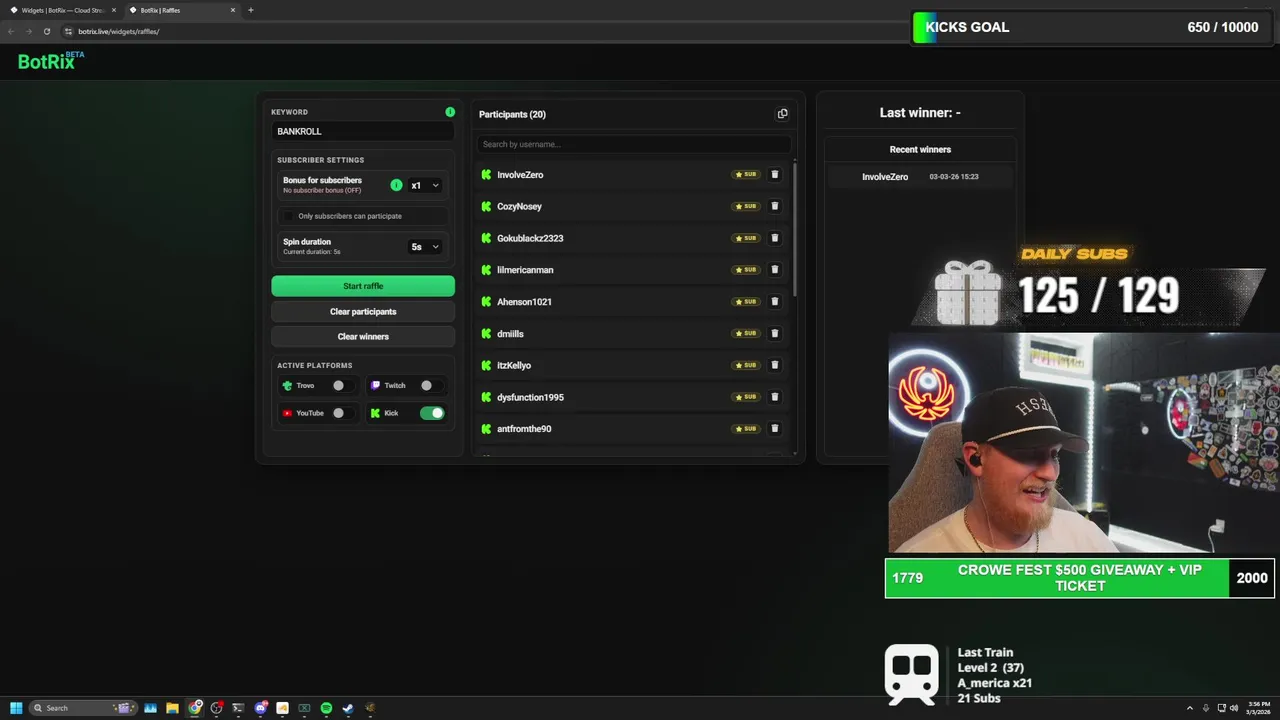Viewport: 1280px width, 720px height.
Task: Click the Start raffle button
Action: (x=363, y=286)
